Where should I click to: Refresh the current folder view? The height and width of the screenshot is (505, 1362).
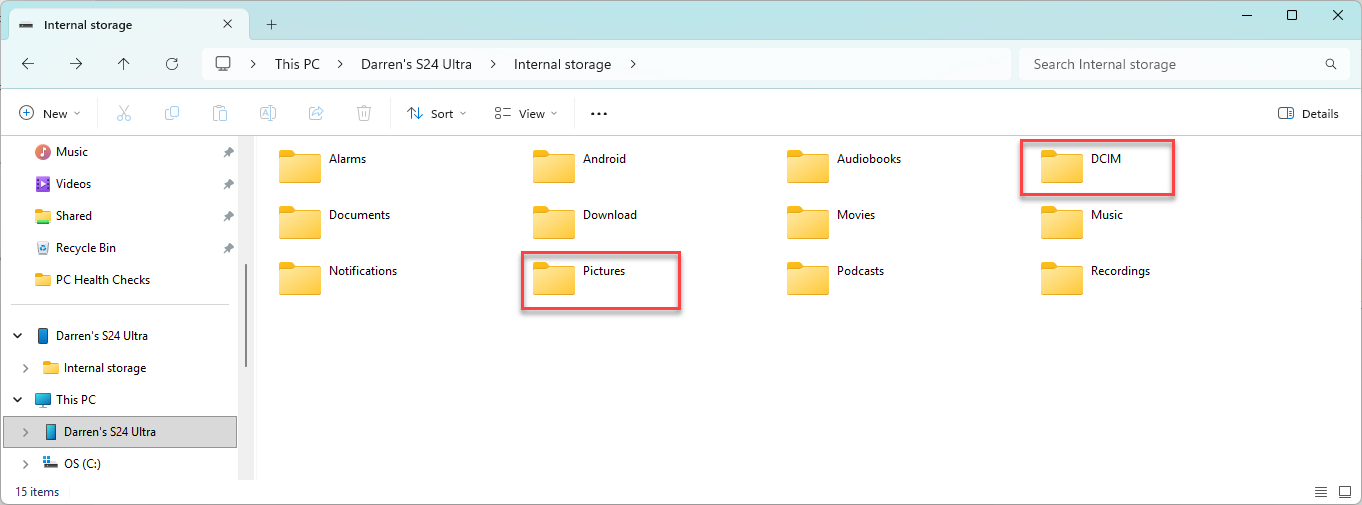tap(172, 64)
